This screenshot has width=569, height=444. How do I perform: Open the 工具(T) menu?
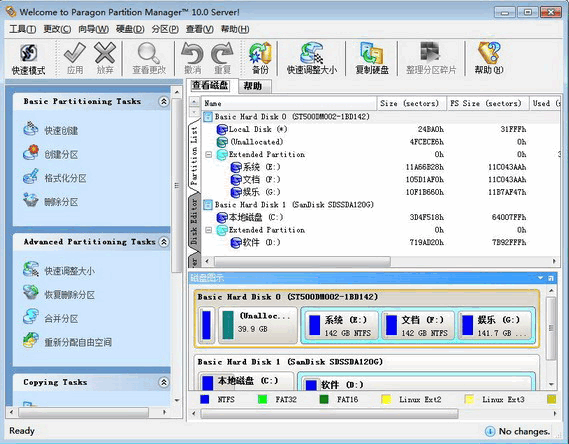[x=22, y=29]
